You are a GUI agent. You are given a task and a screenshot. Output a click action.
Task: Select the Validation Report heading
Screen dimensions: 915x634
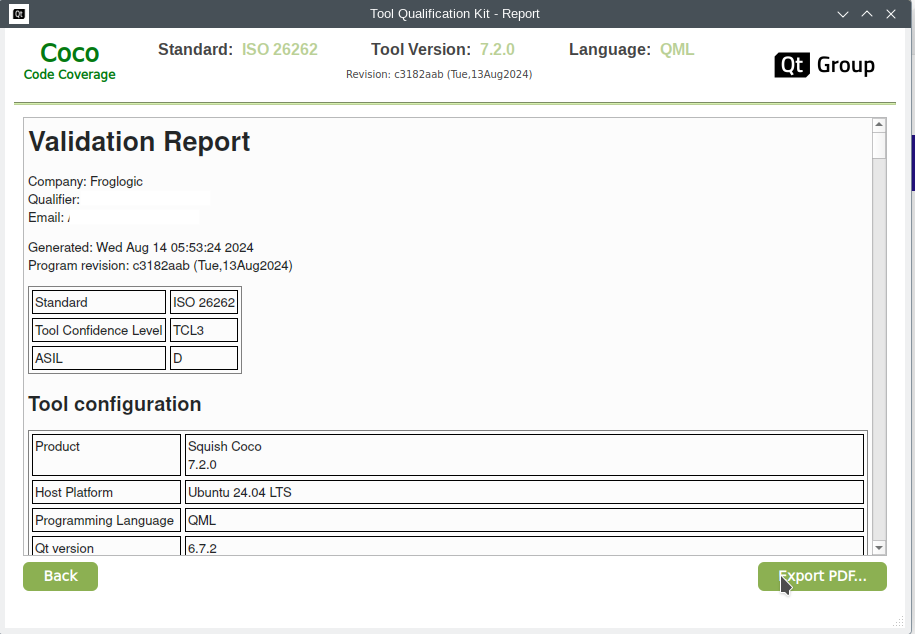click(x=139, y=142)
